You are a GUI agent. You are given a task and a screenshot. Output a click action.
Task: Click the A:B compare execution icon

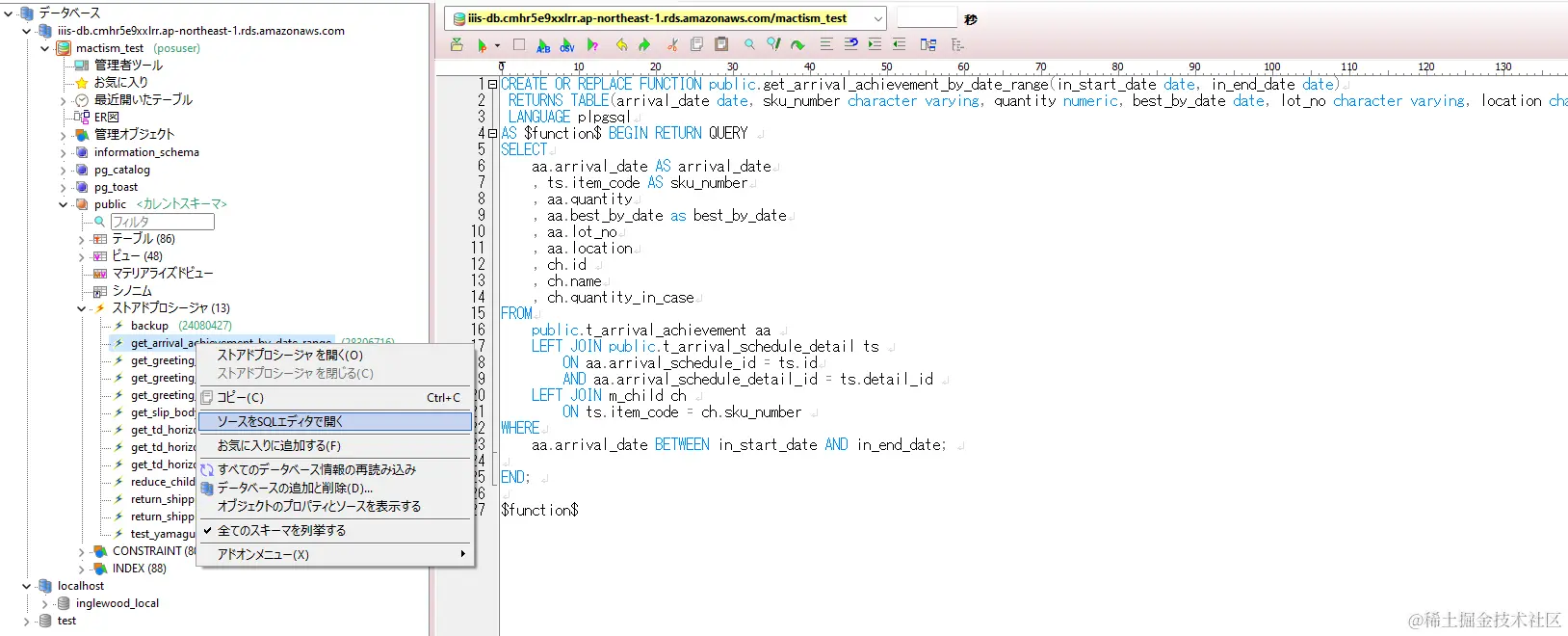(x=543, y=44)
